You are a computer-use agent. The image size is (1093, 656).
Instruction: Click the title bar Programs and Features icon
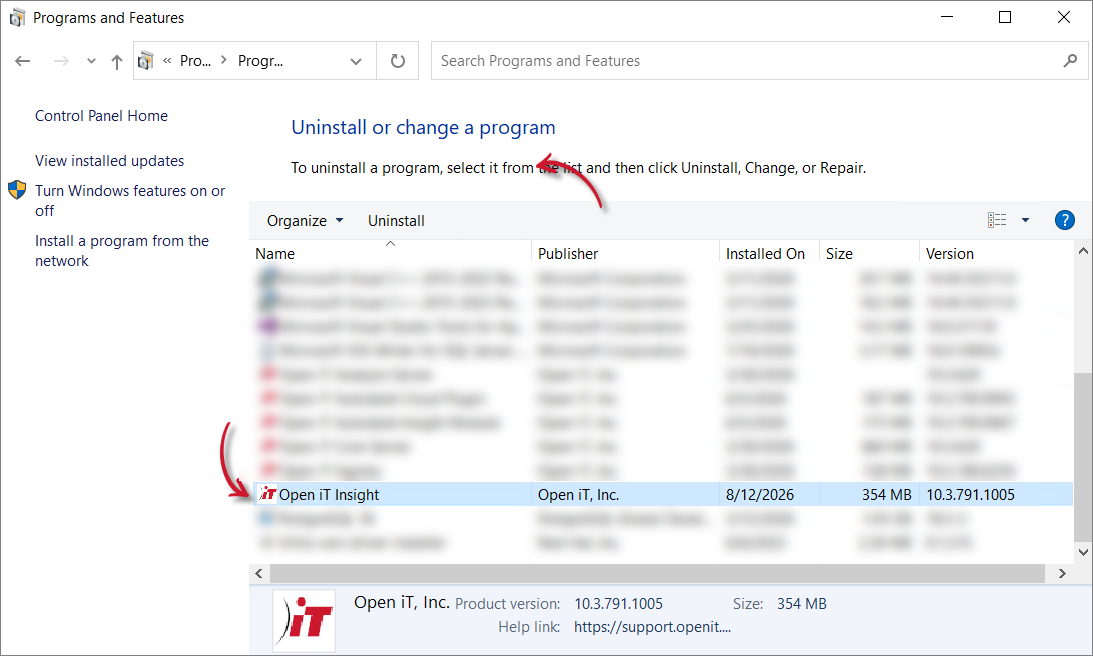(17, 17)
